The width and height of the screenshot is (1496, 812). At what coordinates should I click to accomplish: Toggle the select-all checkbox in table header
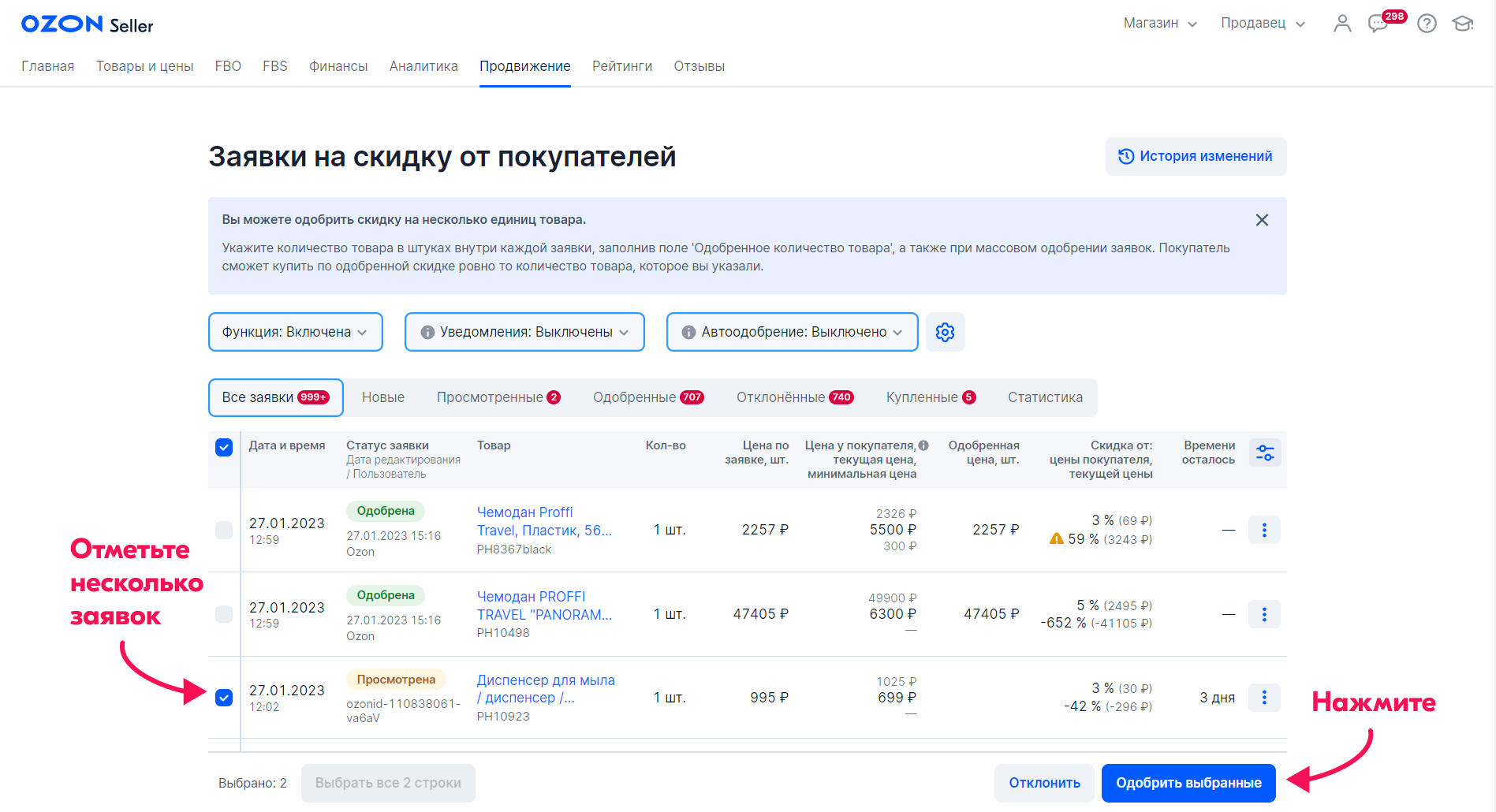224,447
